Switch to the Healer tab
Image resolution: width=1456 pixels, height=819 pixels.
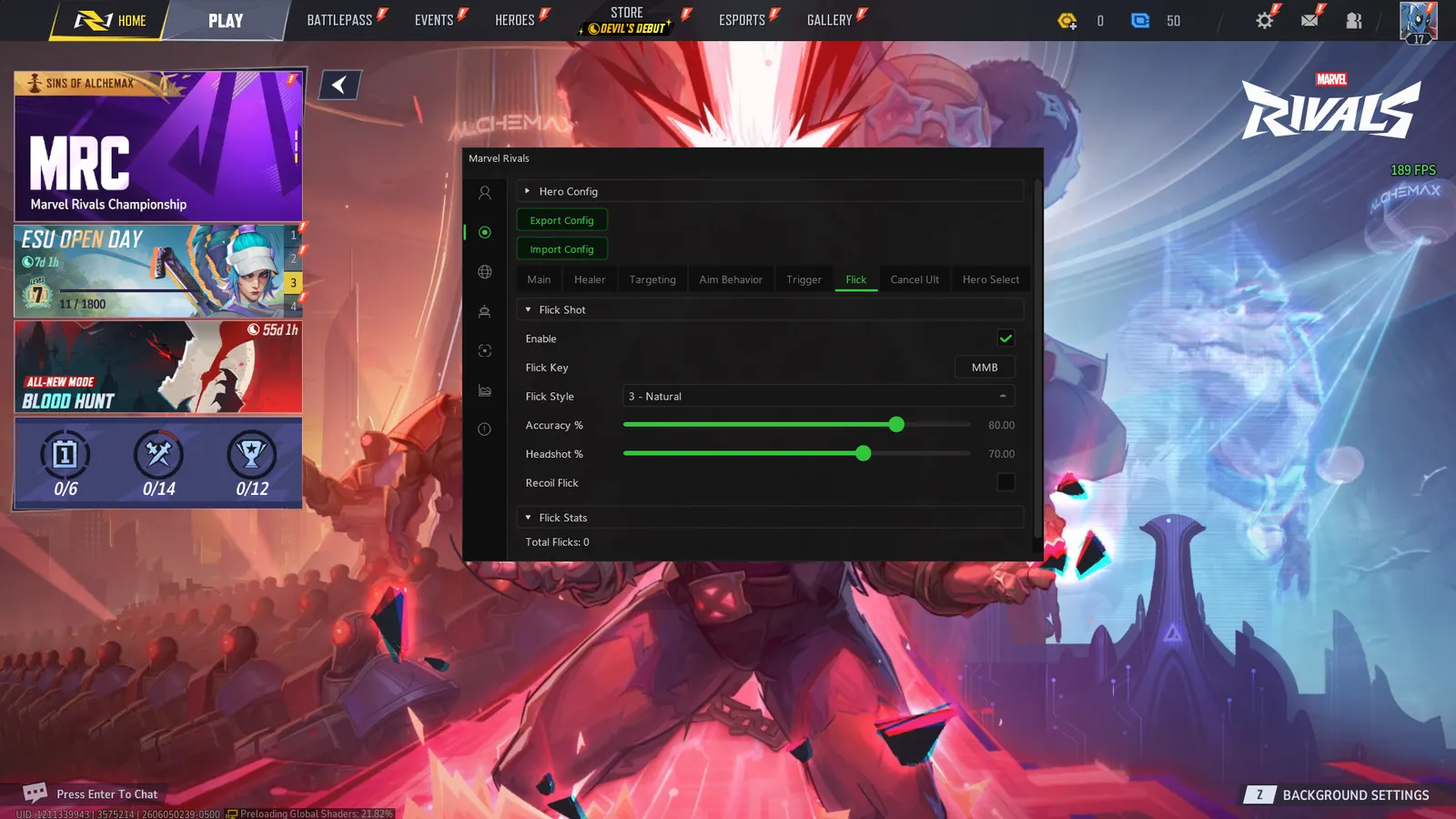[590, 279]
